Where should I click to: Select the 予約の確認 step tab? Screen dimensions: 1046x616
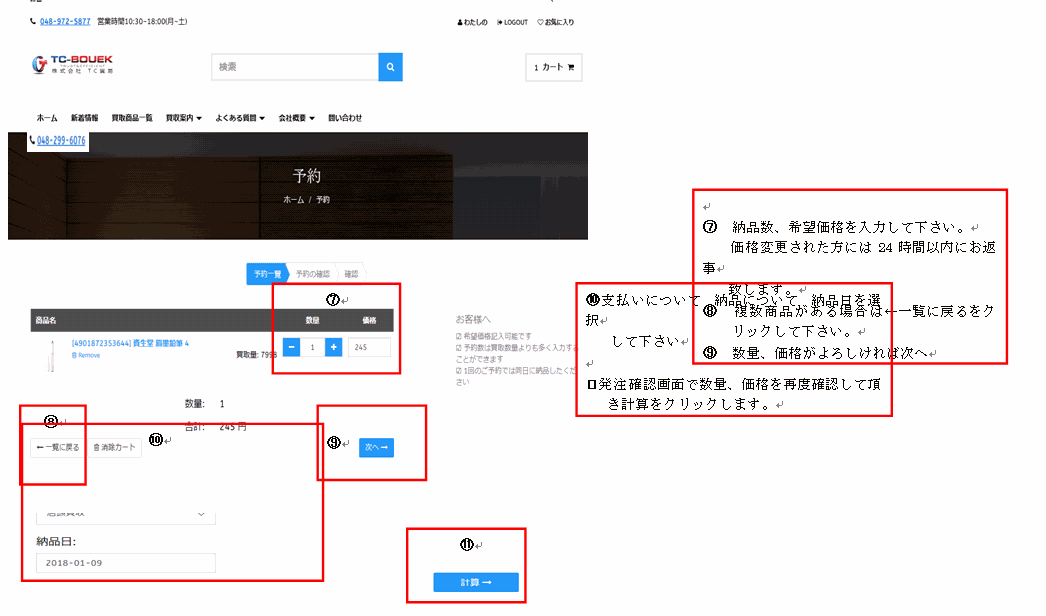(x=312, y=274)
